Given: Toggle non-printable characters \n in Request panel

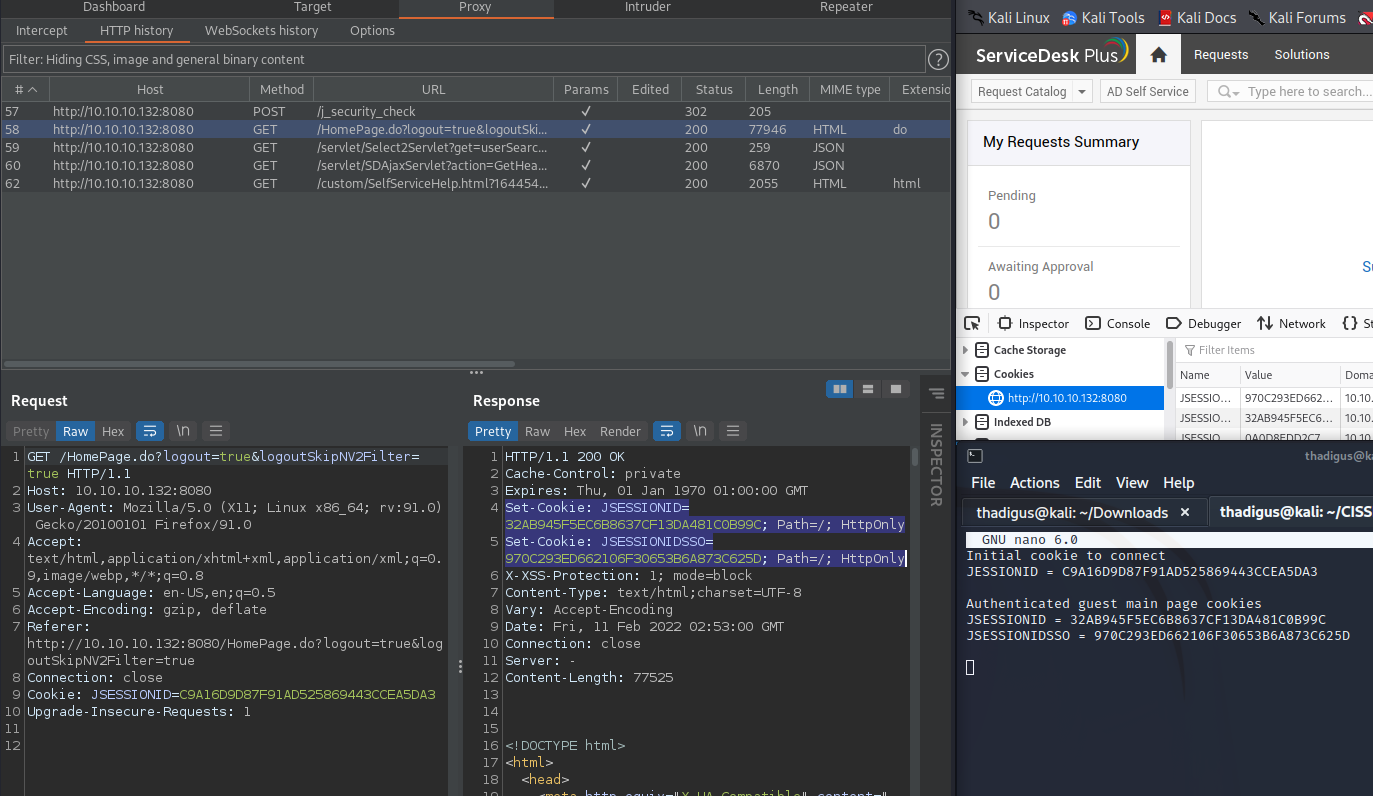Looking at the screenshot, I should (x=183, y=431).
